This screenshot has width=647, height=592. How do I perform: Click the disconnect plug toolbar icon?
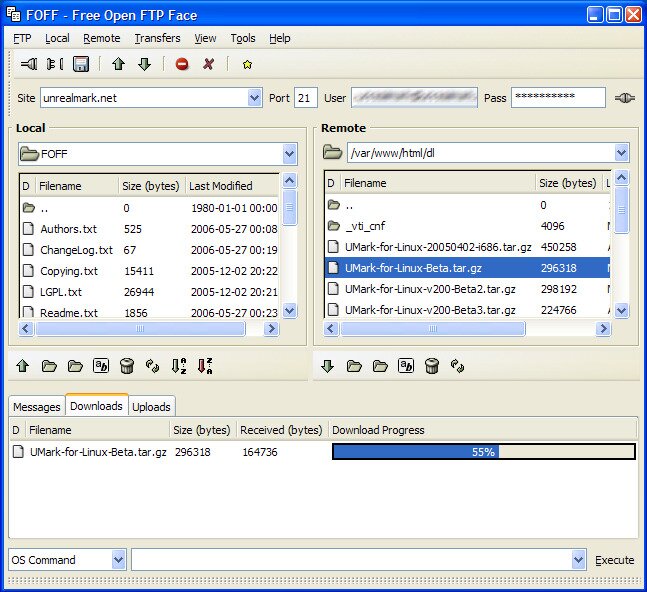pos(55,64)
